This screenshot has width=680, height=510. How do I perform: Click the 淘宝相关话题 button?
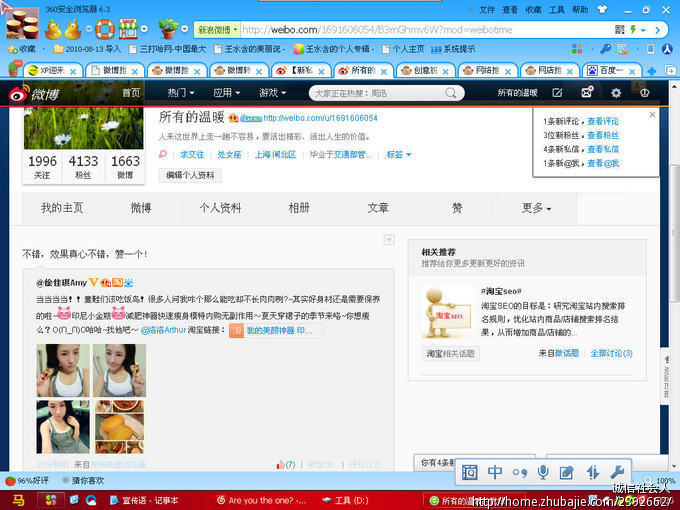(450, 354)
